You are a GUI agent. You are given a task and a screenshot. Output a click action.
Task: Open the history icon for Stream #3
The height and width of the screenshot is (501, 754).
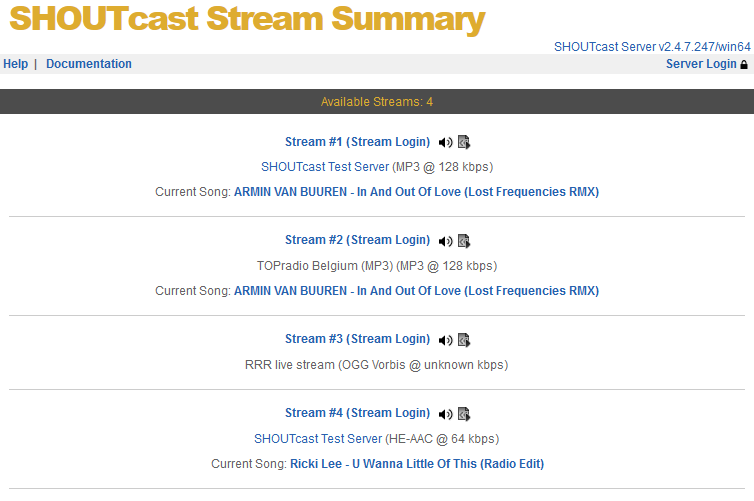coord(464,340)
